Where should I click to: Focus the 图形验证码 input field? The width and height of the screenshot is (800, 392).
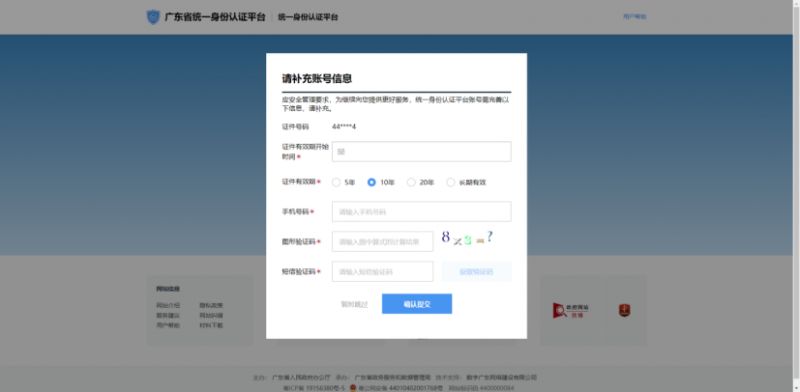[x=383, y=241]
